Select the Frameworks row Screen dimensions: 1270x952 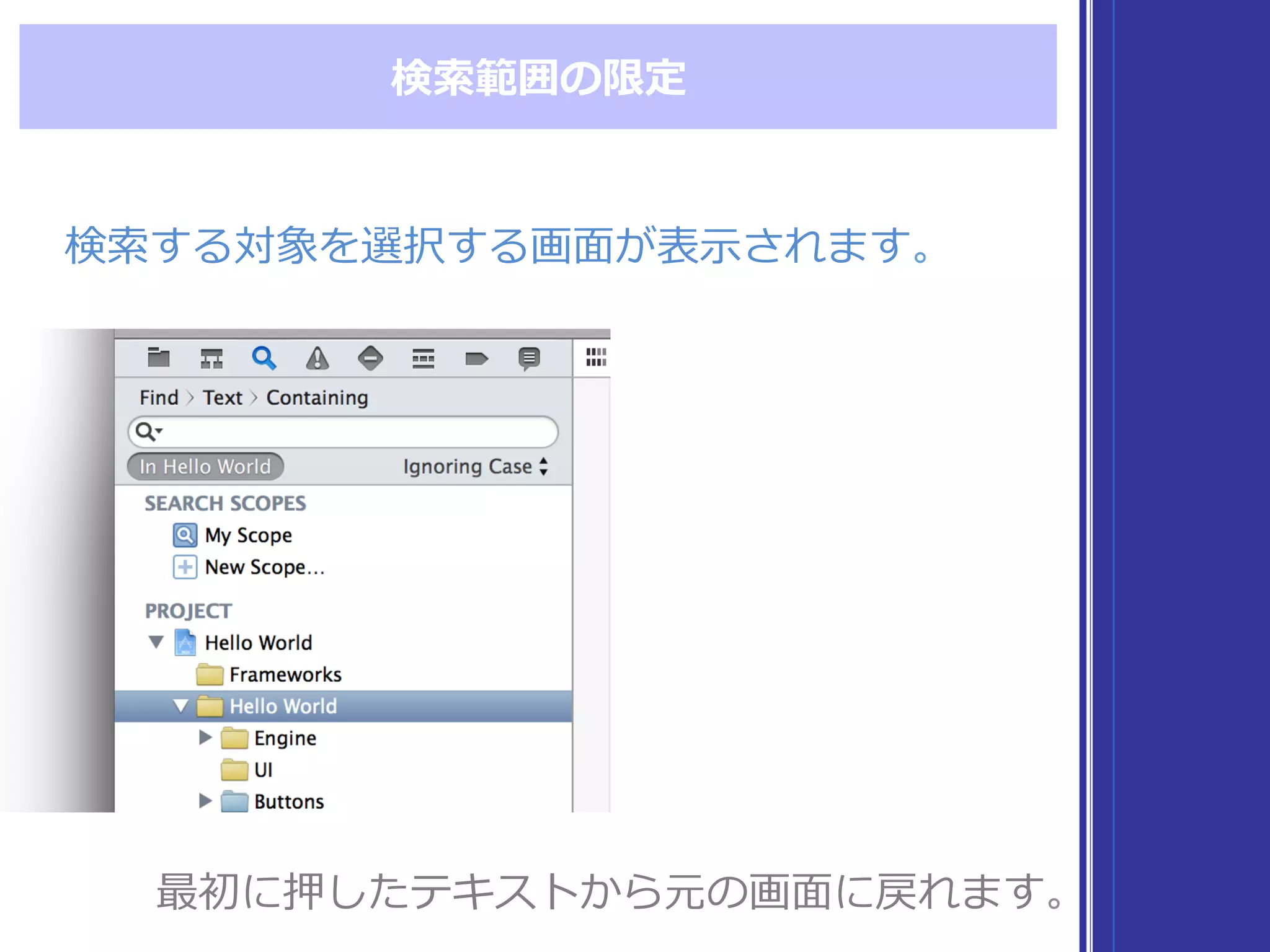point(344,674)
